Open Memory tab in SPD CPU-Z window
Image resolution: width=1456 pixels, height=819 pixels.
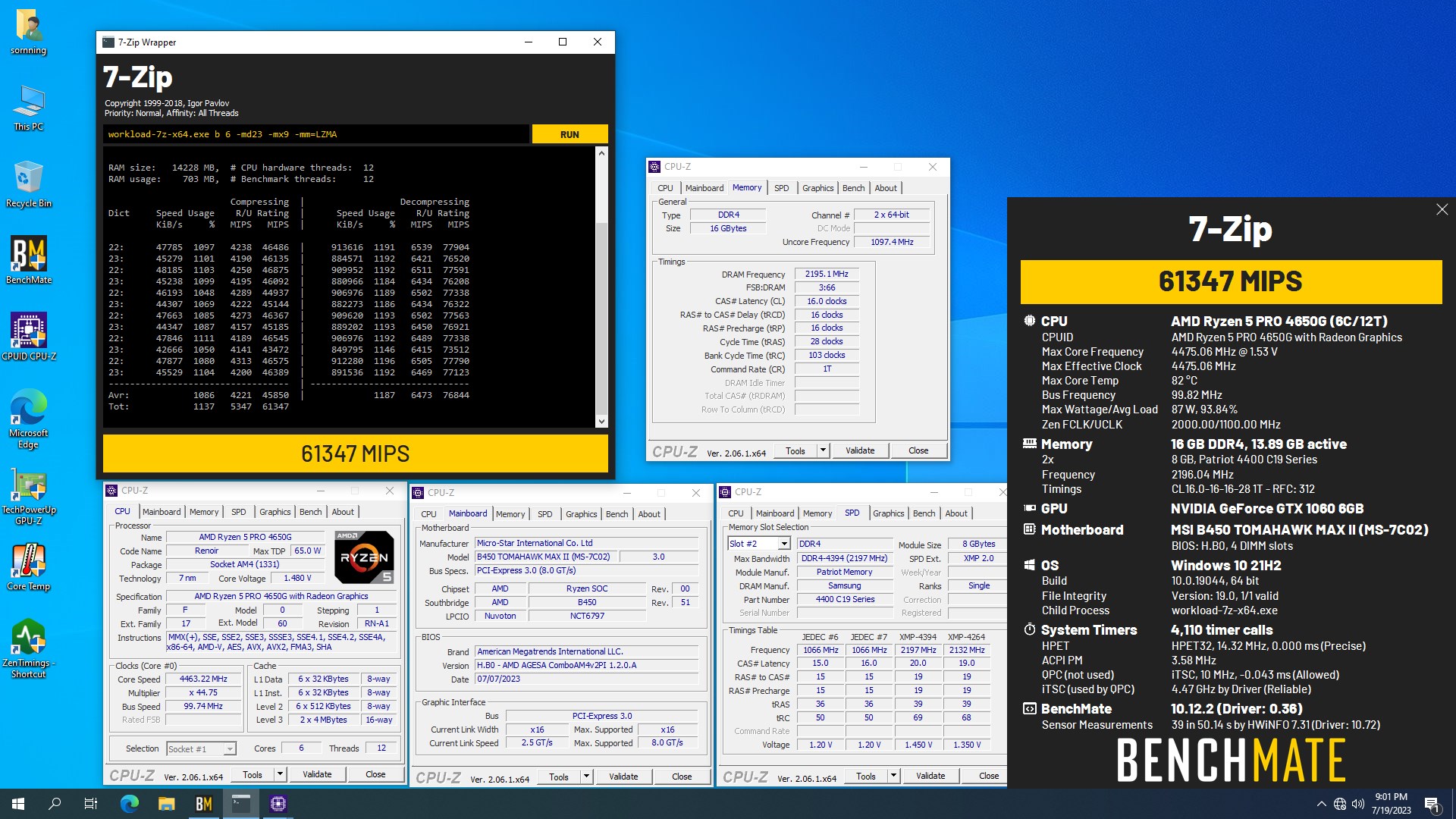coord(817,513)
